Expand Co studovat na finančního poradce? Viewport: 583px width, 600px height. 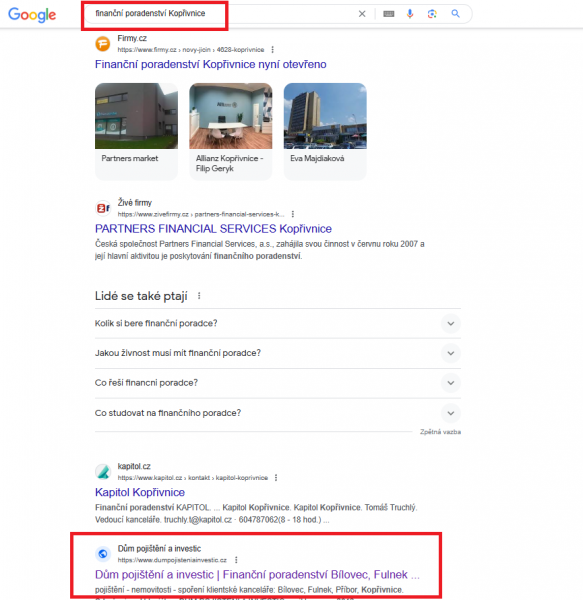click(278, 413)
